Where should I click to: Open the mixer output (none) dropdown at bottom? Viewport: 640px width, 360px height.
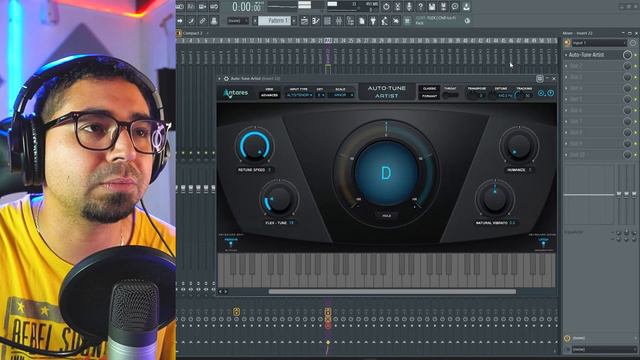point(603,349)
